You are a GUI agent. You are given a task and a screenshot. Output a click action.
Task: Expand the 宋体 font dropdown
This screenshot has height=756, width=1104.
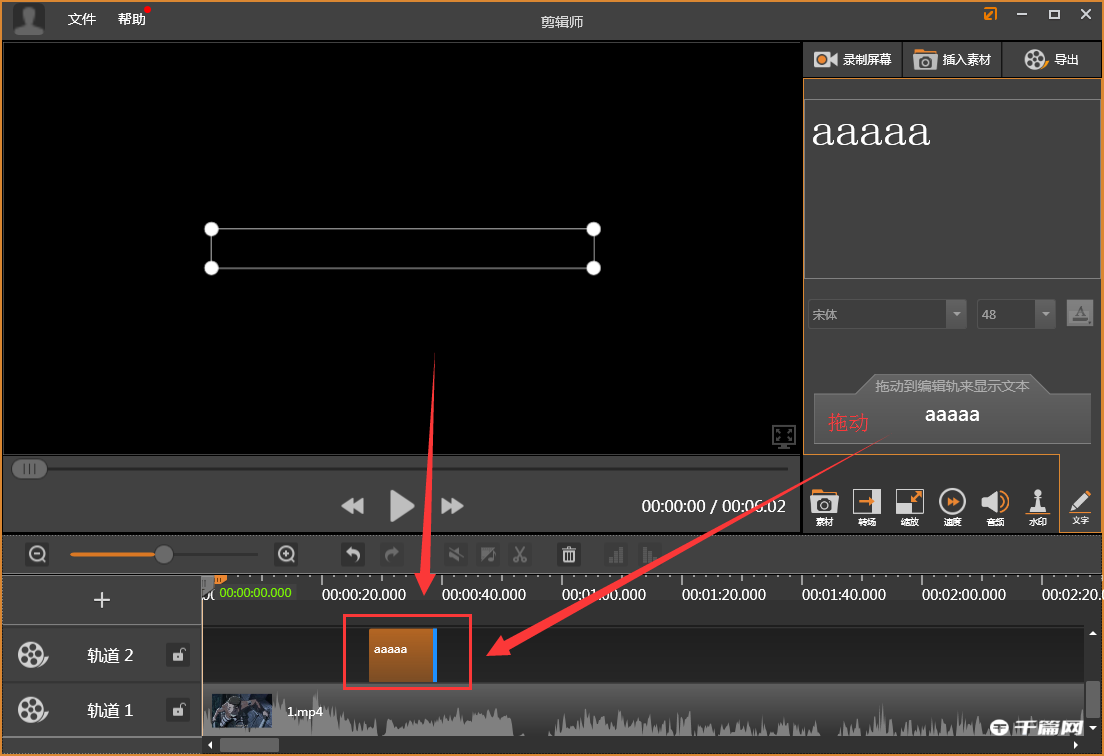[x=956, y=314]
